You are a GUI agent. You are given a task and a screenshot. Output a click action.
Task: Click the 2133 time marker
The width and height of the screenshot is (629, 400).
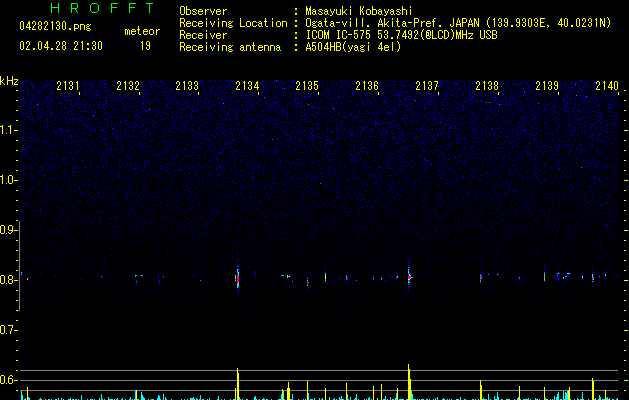coord(187,86)
